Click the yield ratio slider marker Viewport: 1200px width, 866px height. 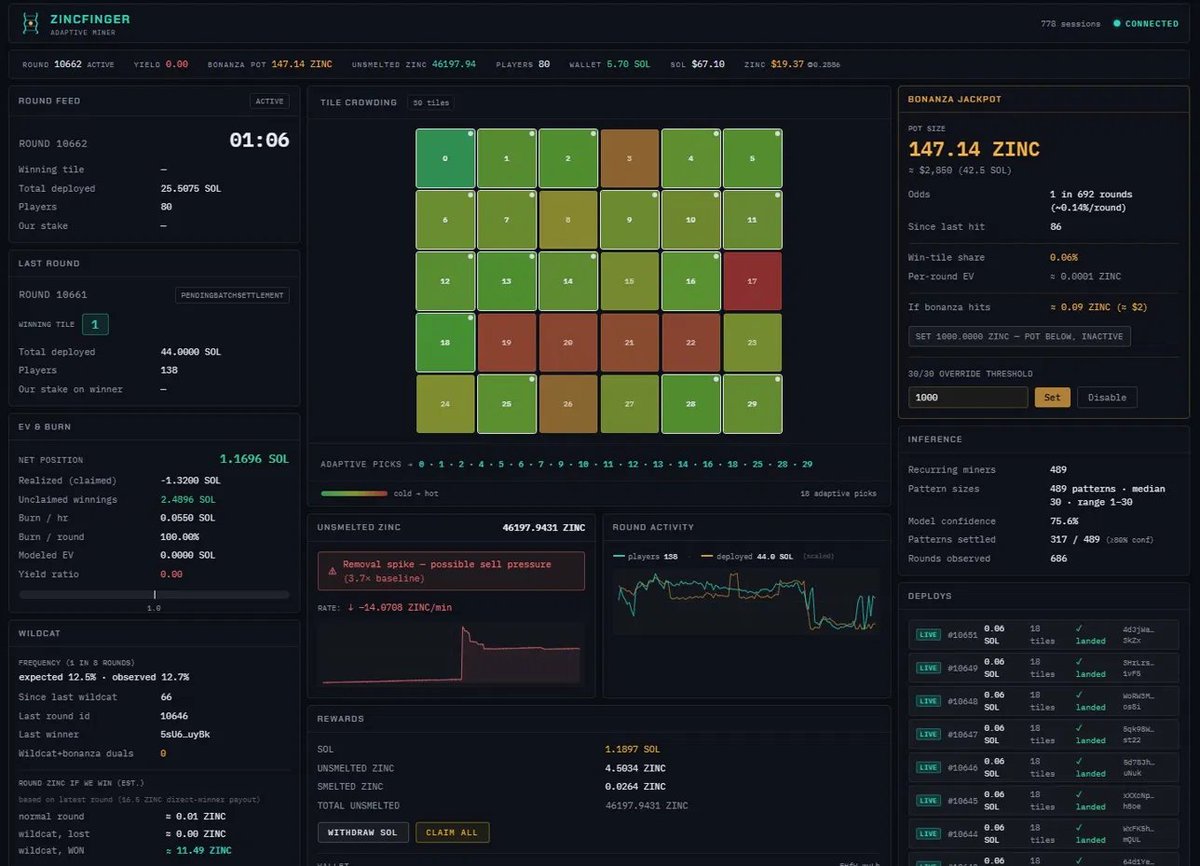click(154, 594)
